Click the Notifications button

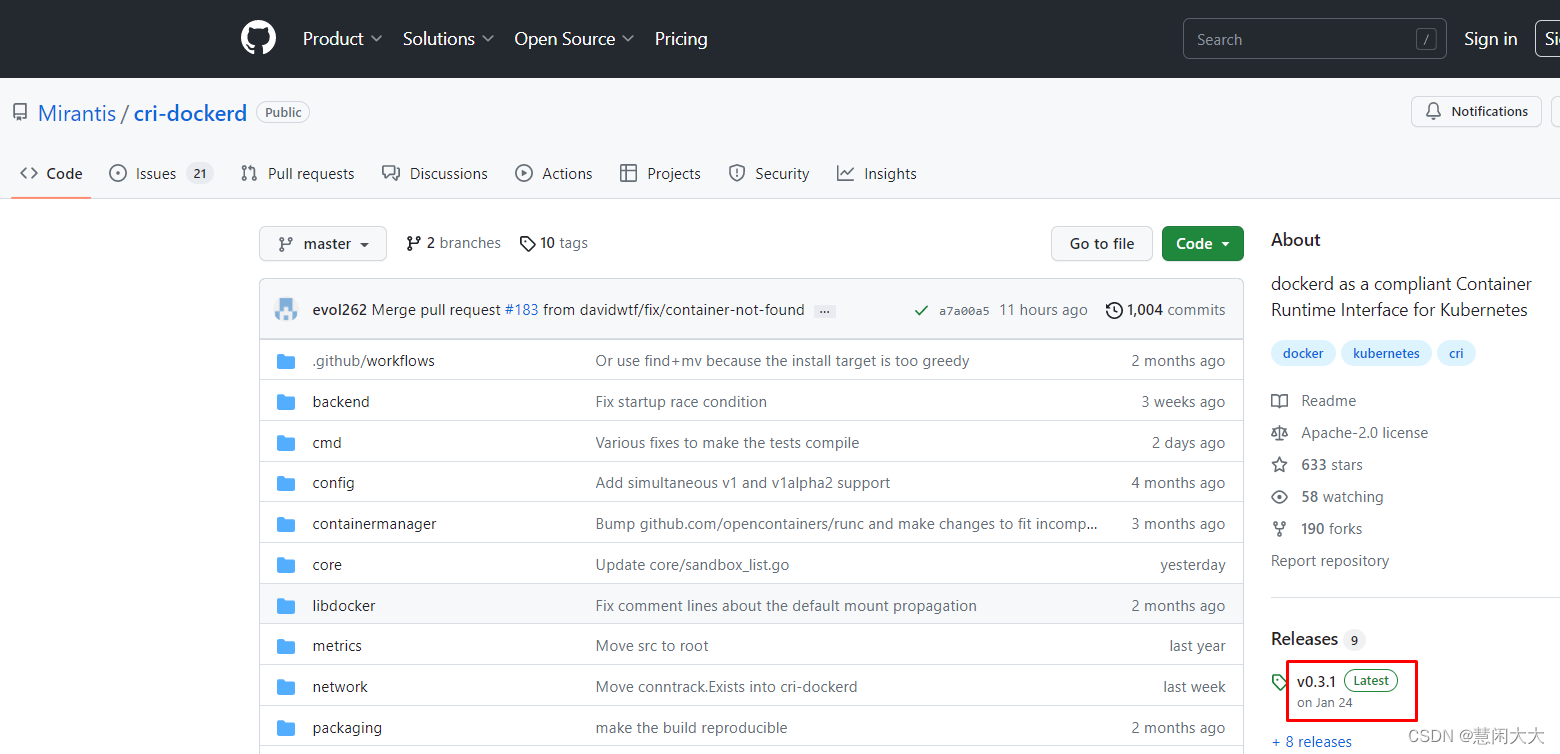(x=1476, y=111)
